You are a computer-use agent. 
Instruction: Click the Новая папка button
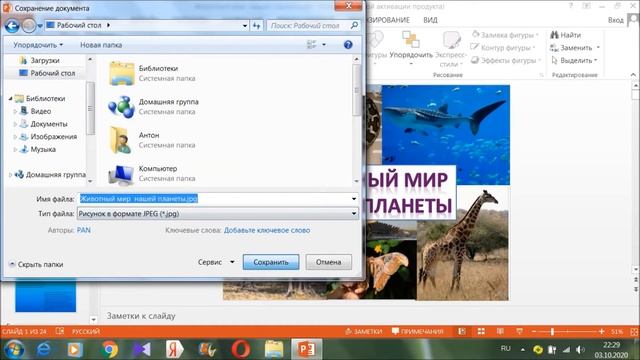coord(101,45)
